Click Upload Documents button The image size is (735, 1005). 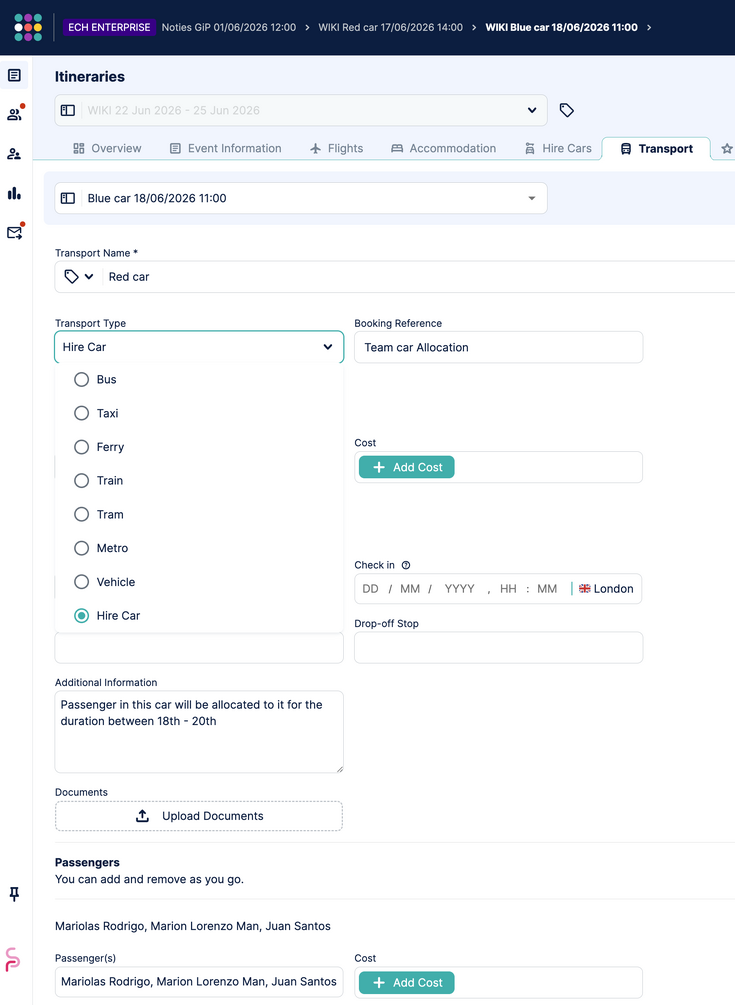pyautogui.click(x=199, y=816)
